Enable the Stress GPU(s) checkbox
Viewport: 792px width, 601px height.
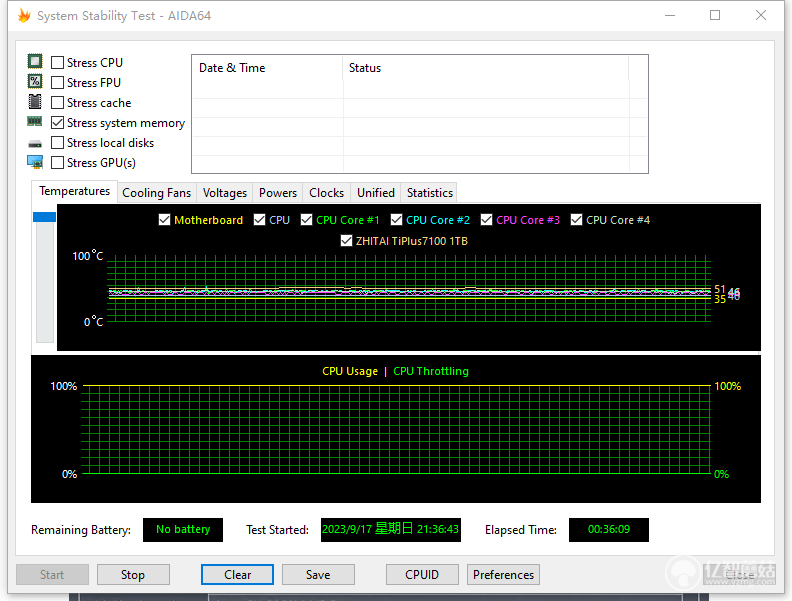58,163
